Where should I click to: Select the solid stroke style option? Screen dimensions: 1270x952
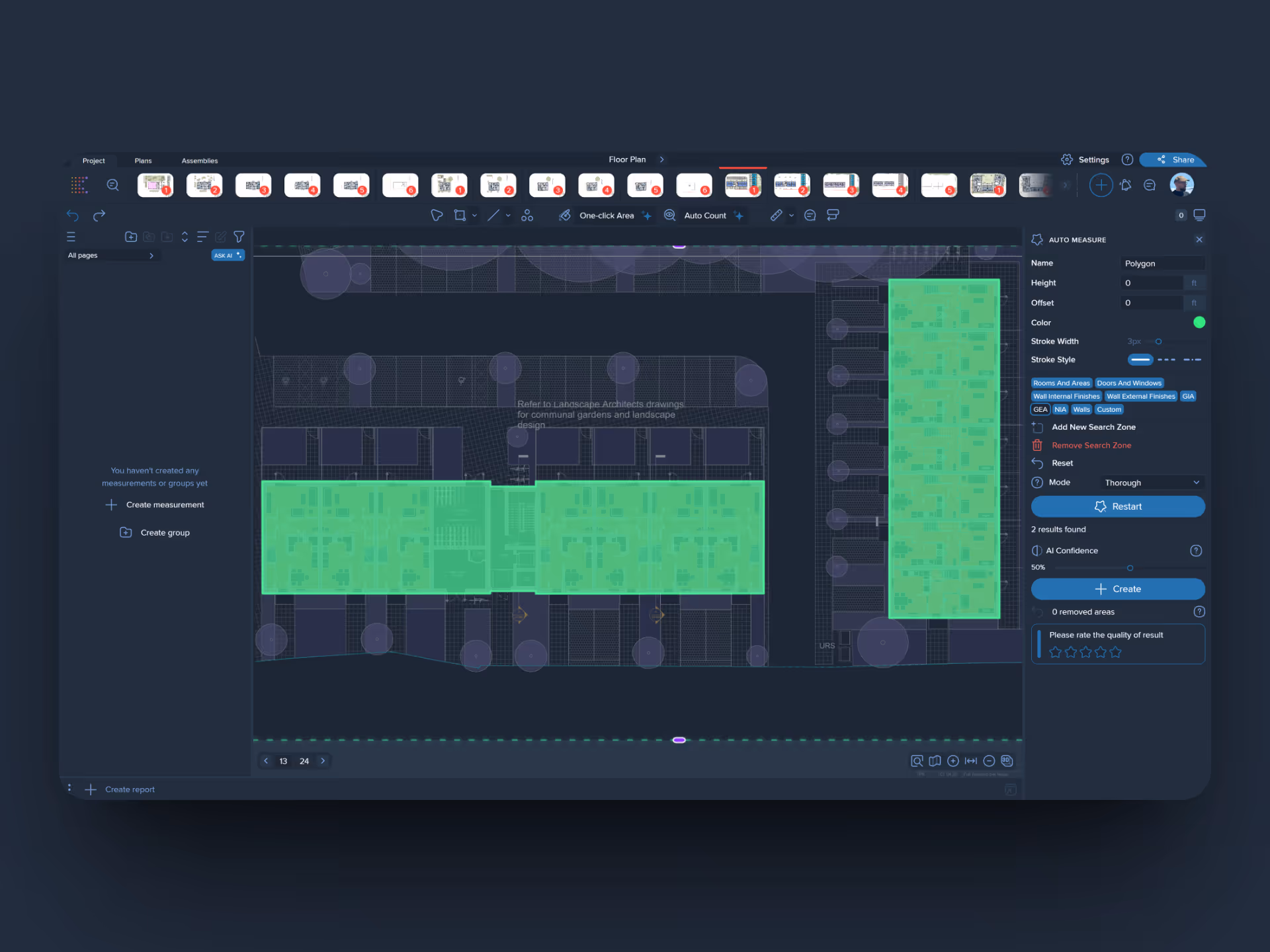(x=1140, y=360)
